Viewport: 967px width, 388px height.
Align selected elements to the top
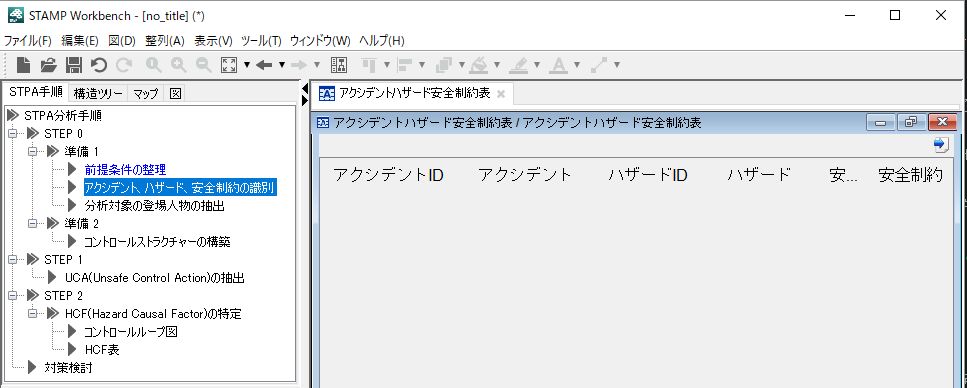tap(369, 65)
